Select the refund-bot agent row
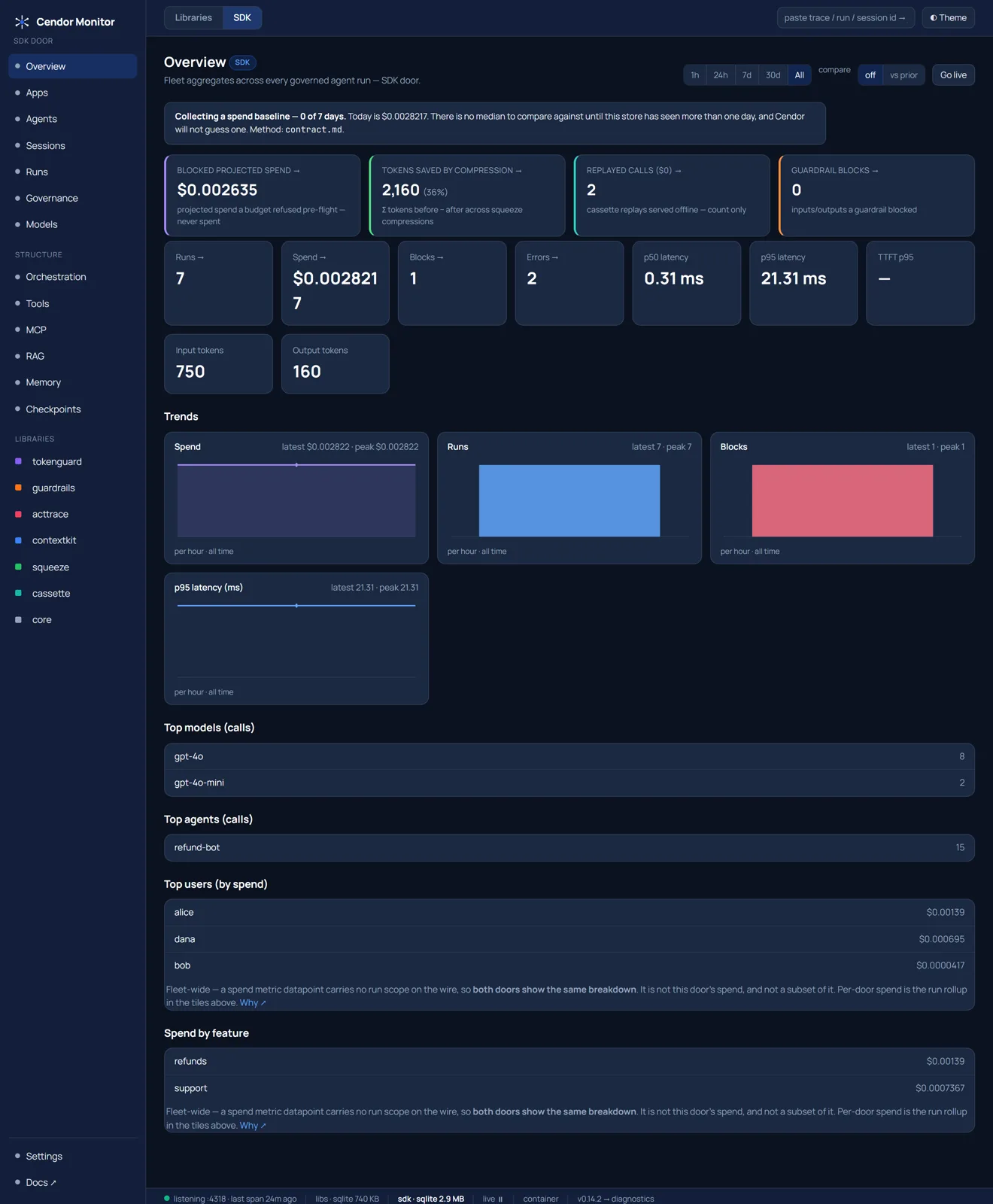This screenshot has height=1204, width=993. click(569, 847)
